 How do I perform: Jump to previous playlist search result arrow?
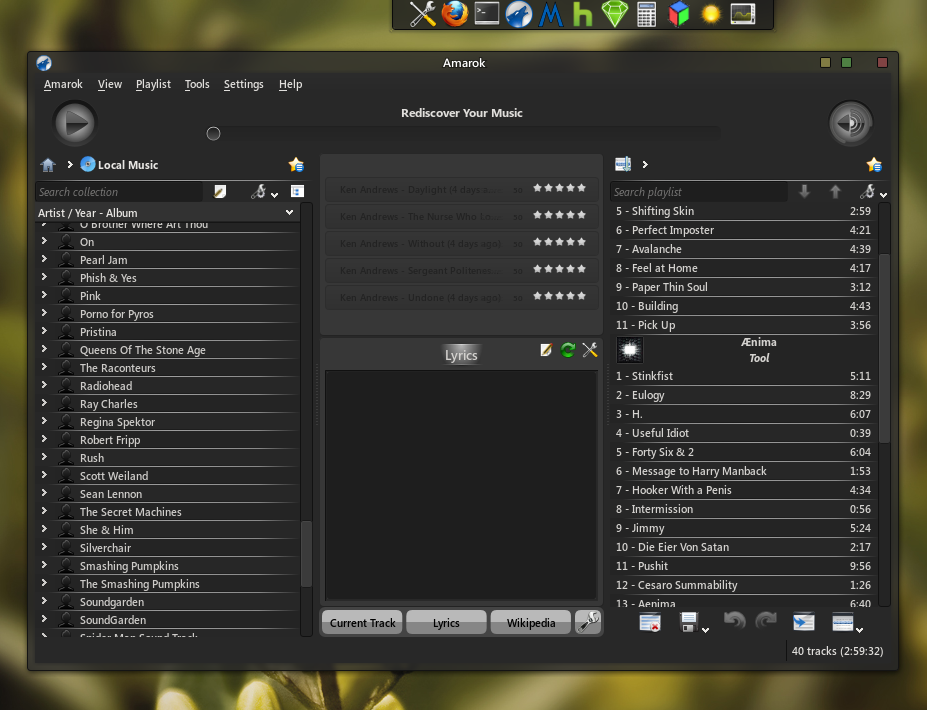(x=835, y=192)
